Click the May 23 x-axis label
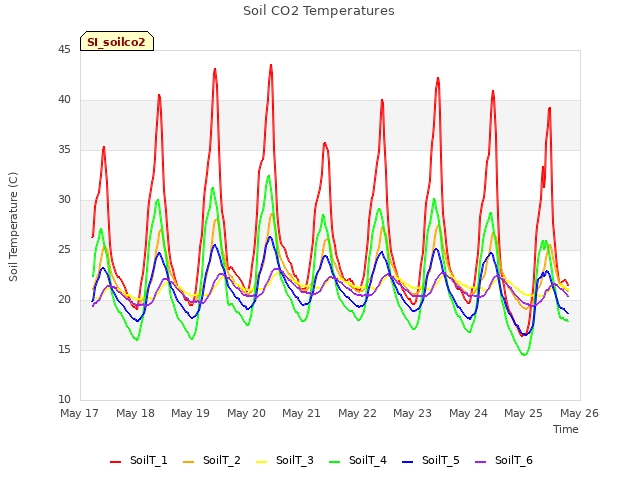Viewport: 640px width, 480px height. [412, 413]
